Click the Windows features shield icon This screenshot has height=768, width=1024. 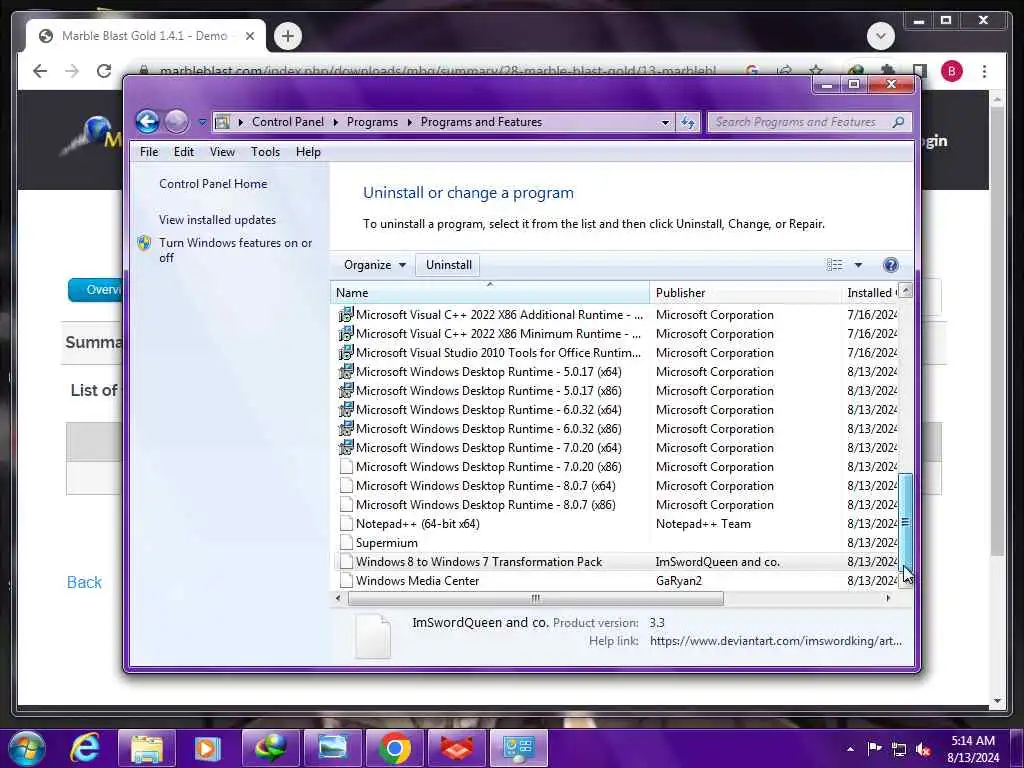coord(144,243)
